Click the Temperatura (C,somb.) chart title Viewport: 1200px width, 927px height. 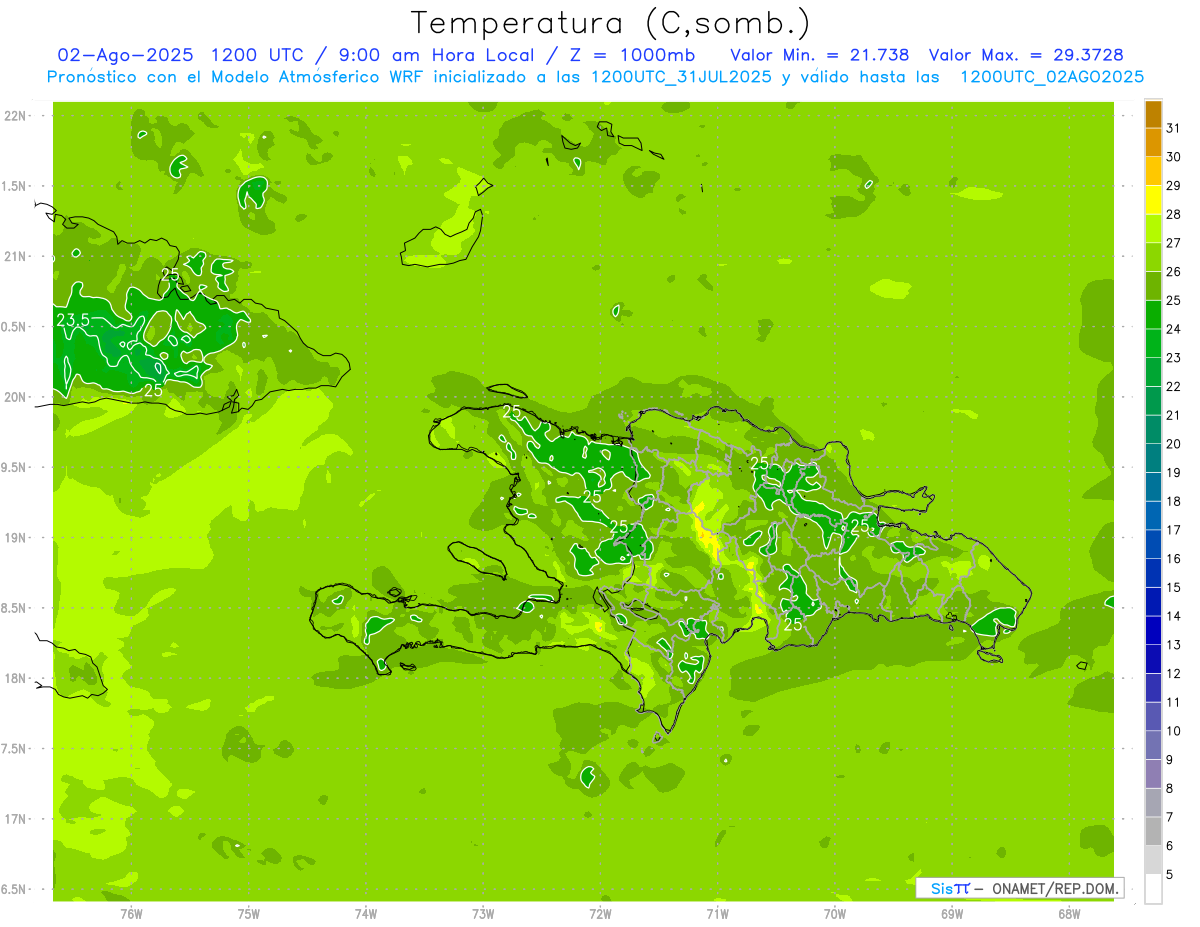pos(611,23)
